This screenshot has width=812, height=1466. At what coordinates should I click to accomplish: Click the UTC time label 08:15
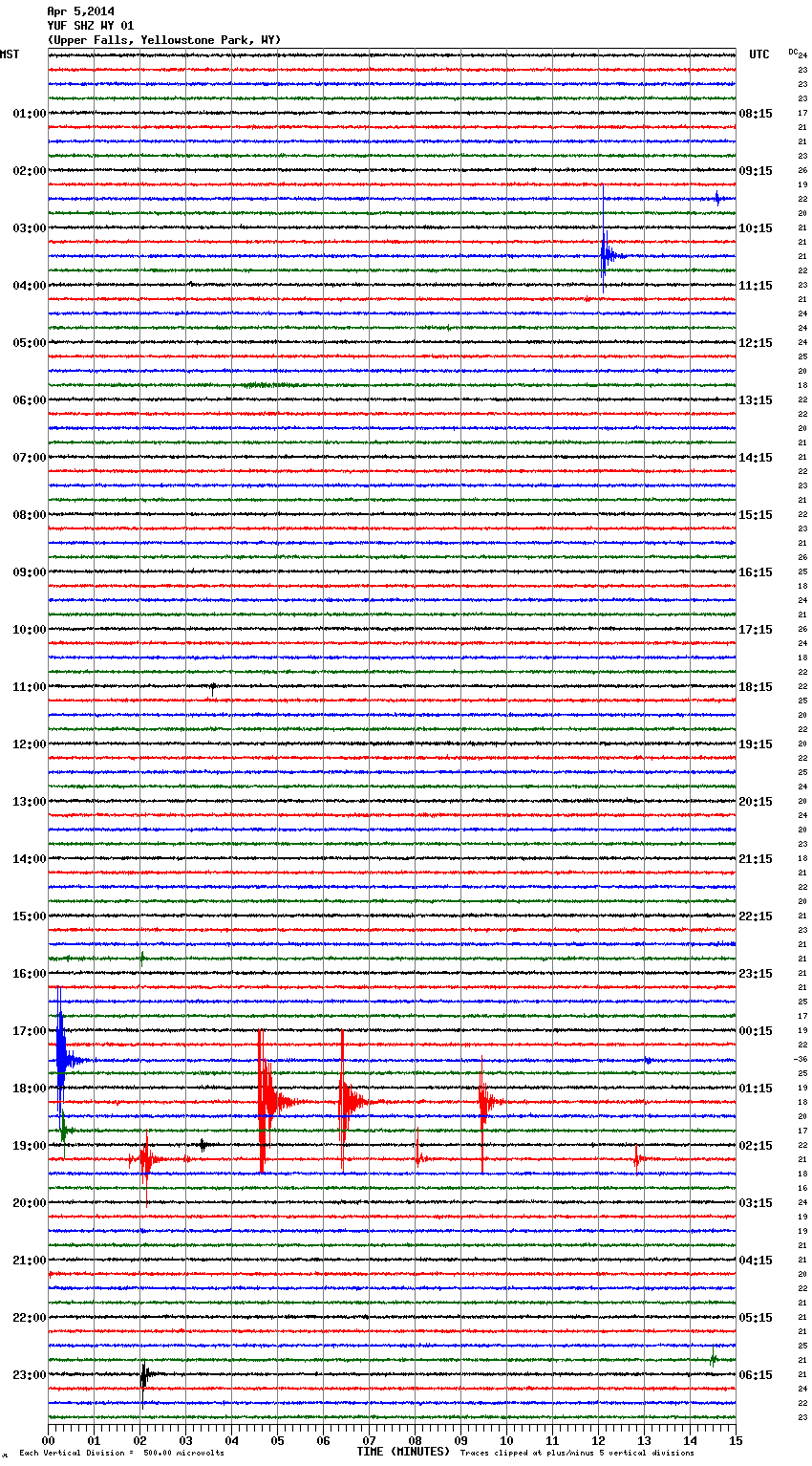click(x=756, y=114)
